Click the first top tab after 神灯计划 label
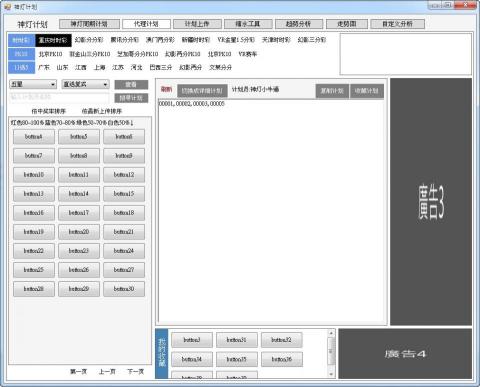Viewport: 480px width, 387px height. (89, 24)
